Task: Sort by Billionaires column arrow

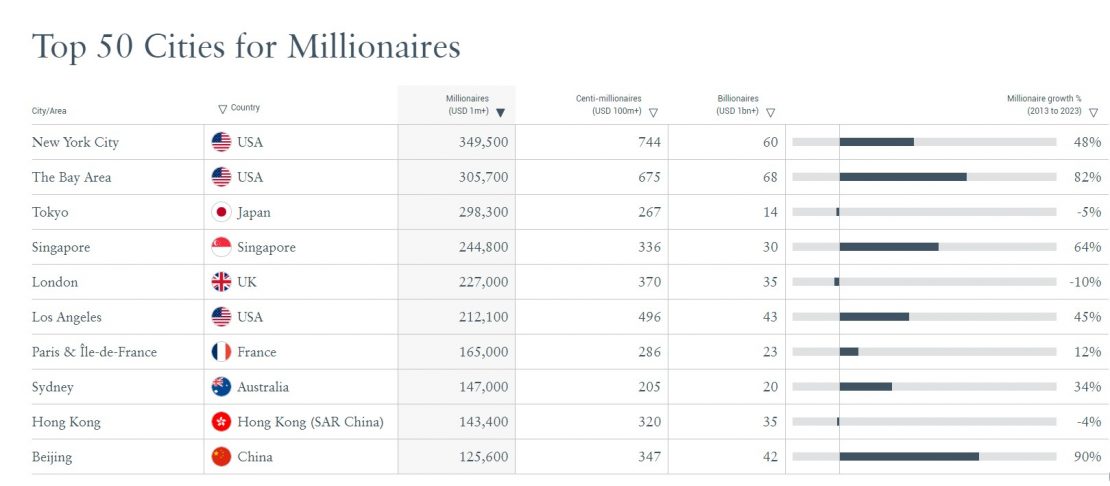Action: (770, 113)
